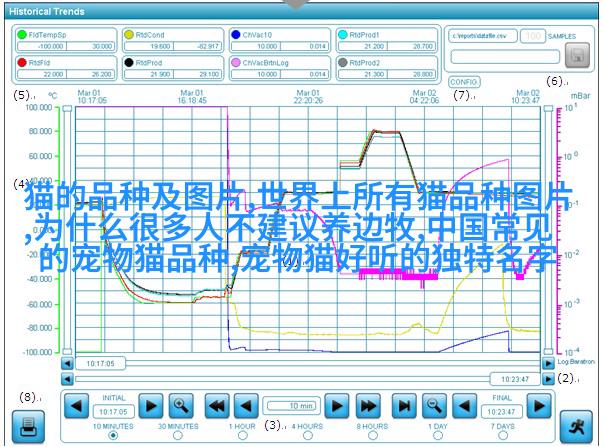Image resolution: width=604 pixels, height=447 pixels.
Task: Toggle the pink ChVacBrtnLog trace indicator
Action: pyautogui.click(x=236, y=62)
